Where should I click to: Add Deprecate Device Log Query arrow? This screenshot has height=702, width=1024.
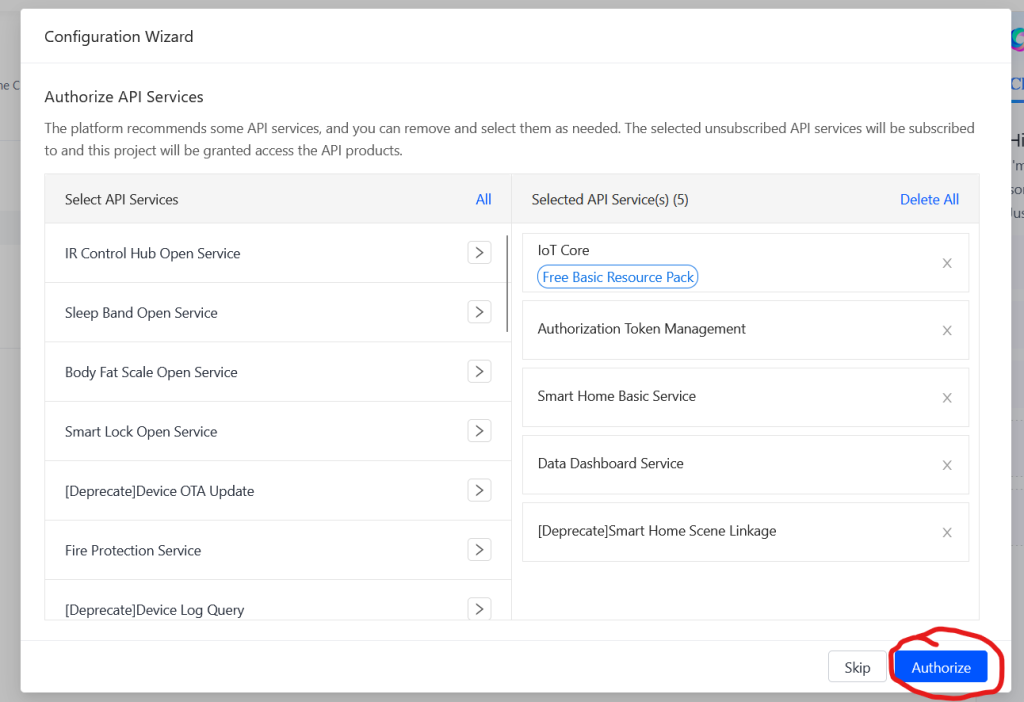[479, 609]
